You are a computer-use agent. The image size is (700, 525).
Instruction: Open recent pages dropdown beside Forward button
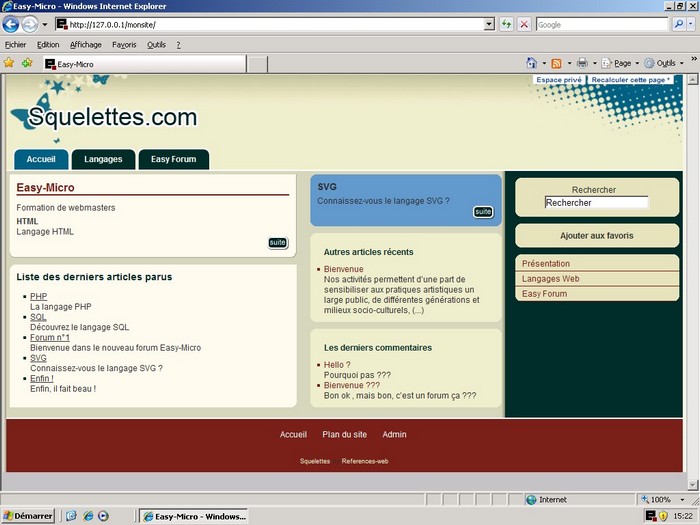(45, 25)
